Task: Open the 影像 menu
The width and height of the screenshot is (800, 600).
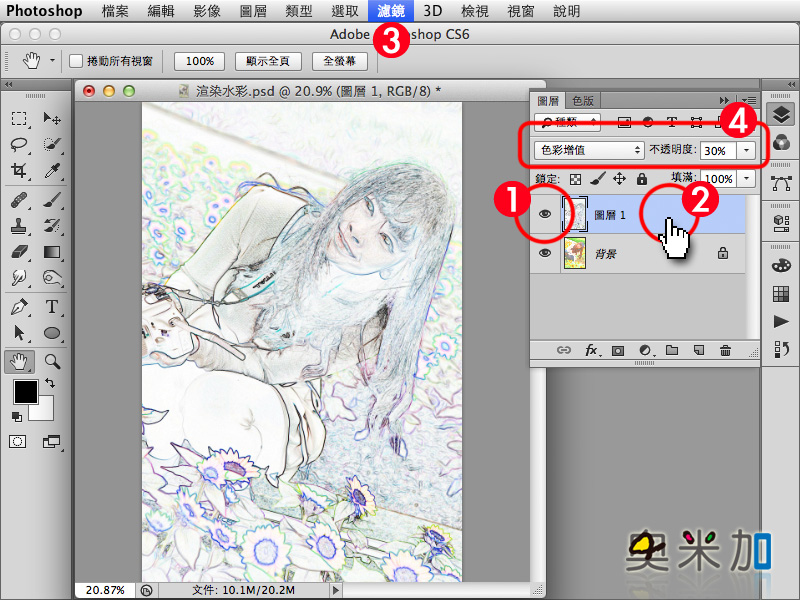Action: pos(207,11)
